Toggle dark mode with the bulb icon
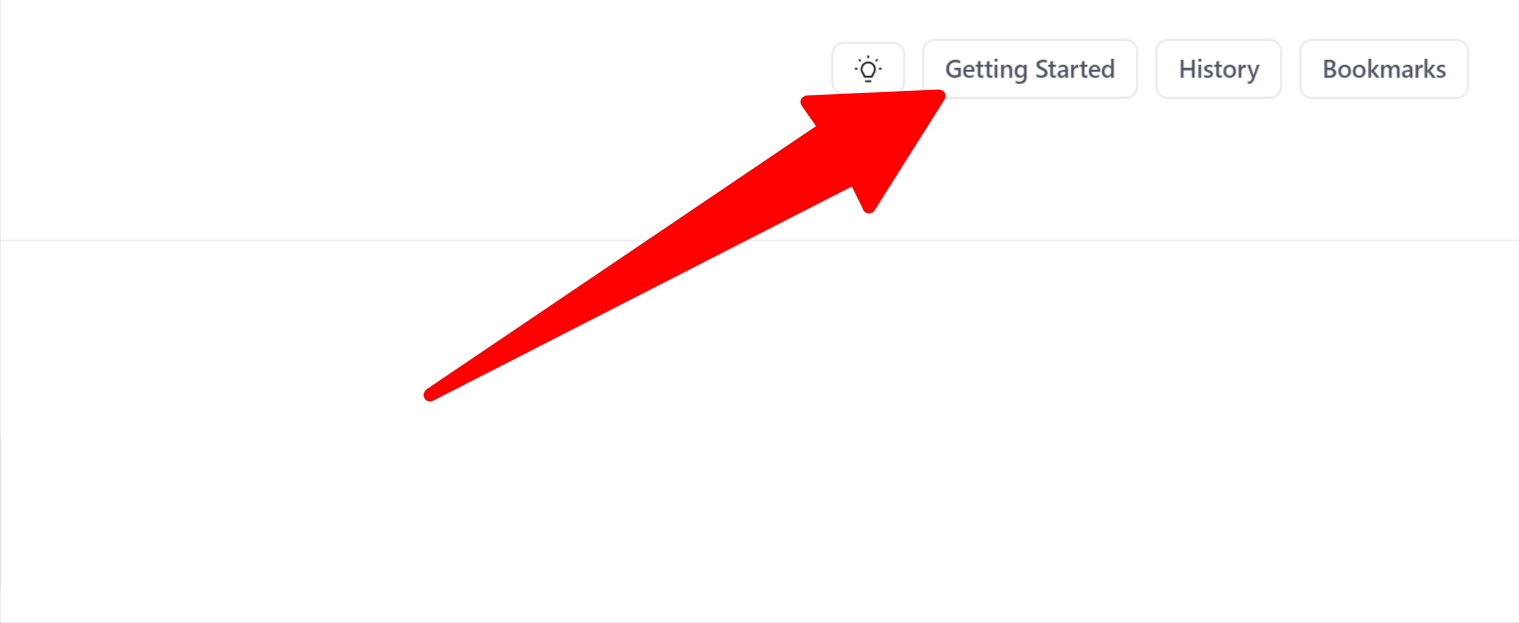 coord(868,69)
